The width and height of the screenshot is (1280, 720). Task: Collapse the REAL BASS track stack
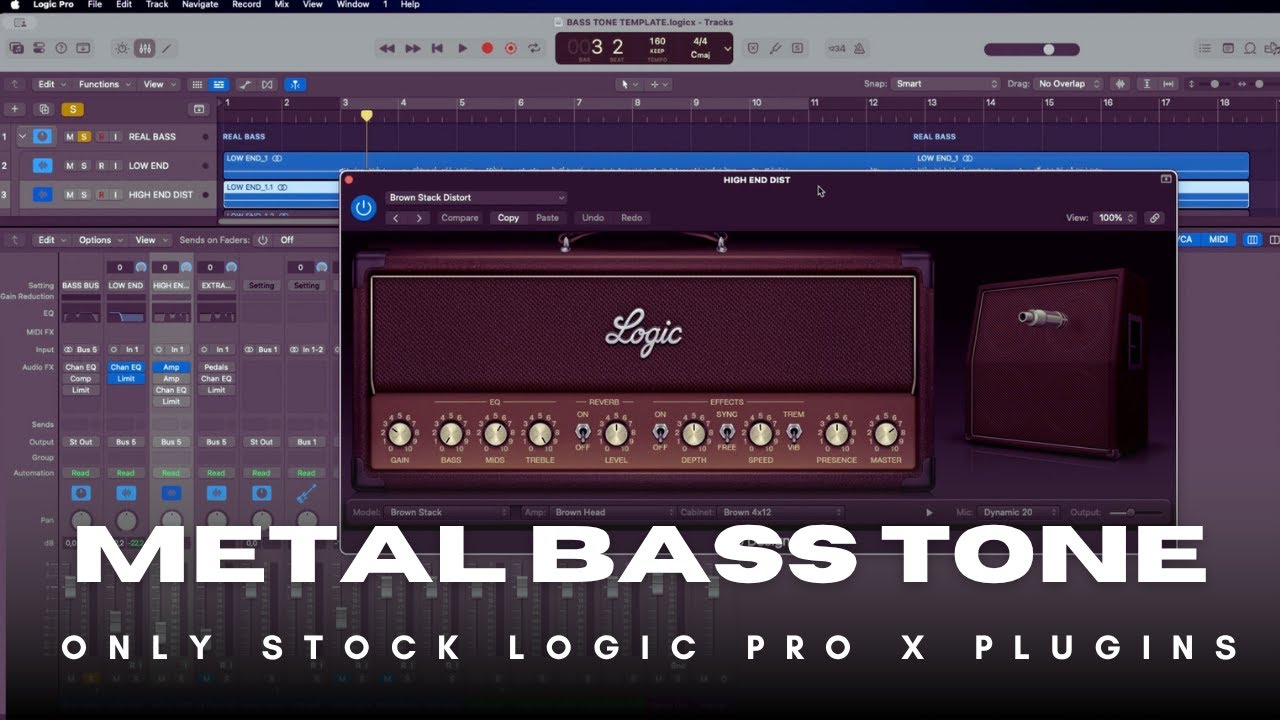click(x=22, y=137)
